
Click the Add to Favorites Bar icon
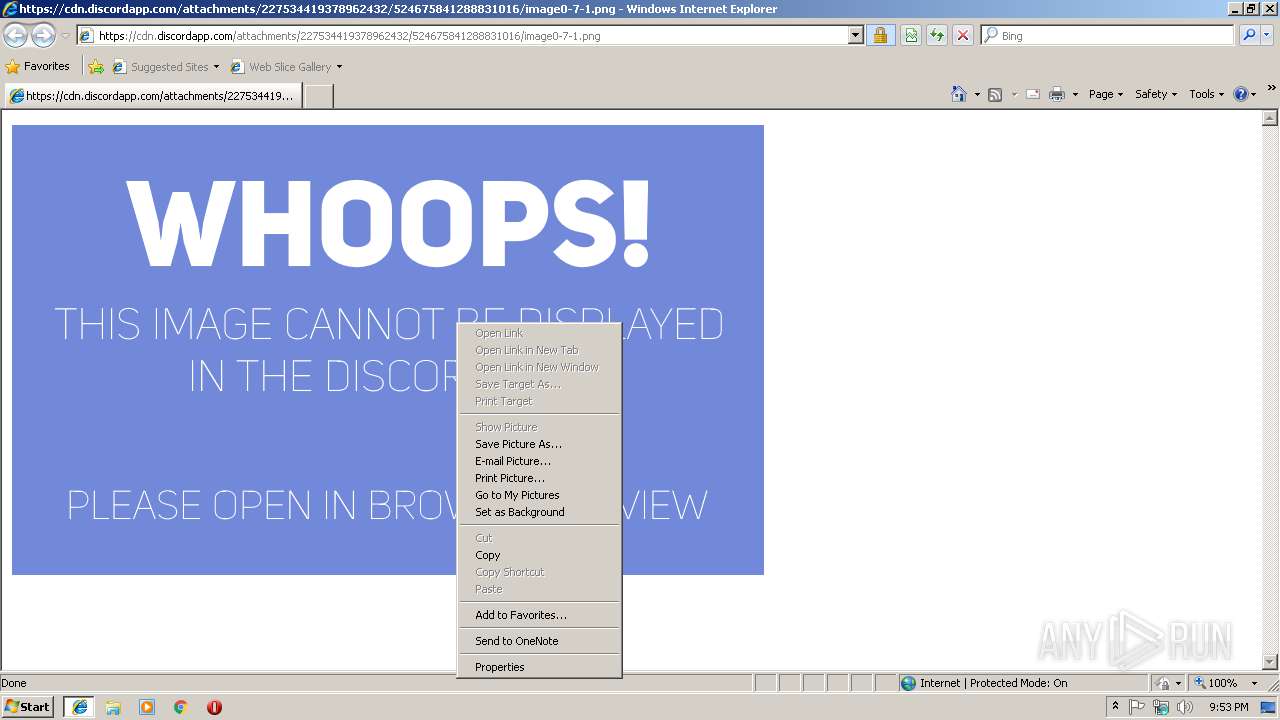point(96,67)
